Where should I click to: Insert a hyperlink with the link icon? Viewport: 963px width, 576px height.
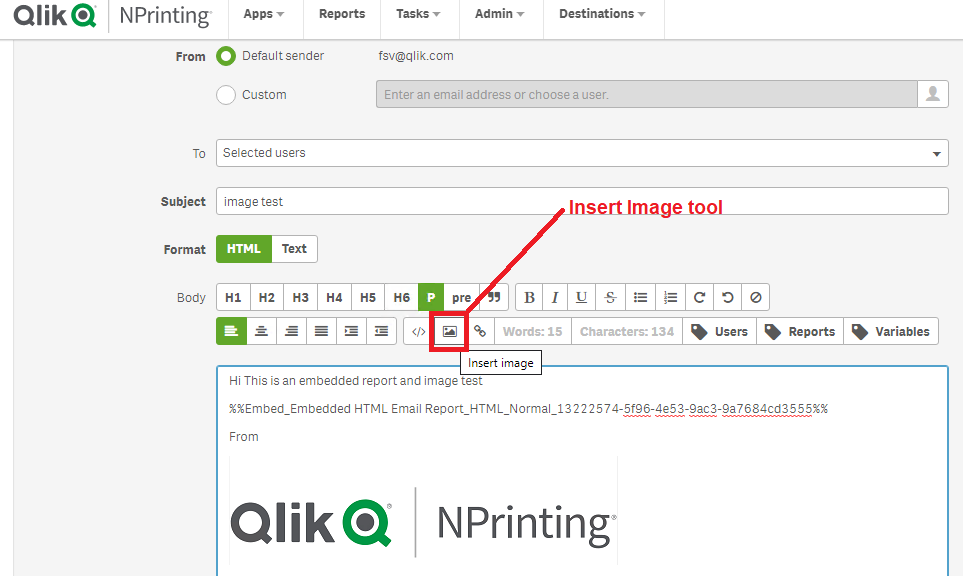point(480,331)
